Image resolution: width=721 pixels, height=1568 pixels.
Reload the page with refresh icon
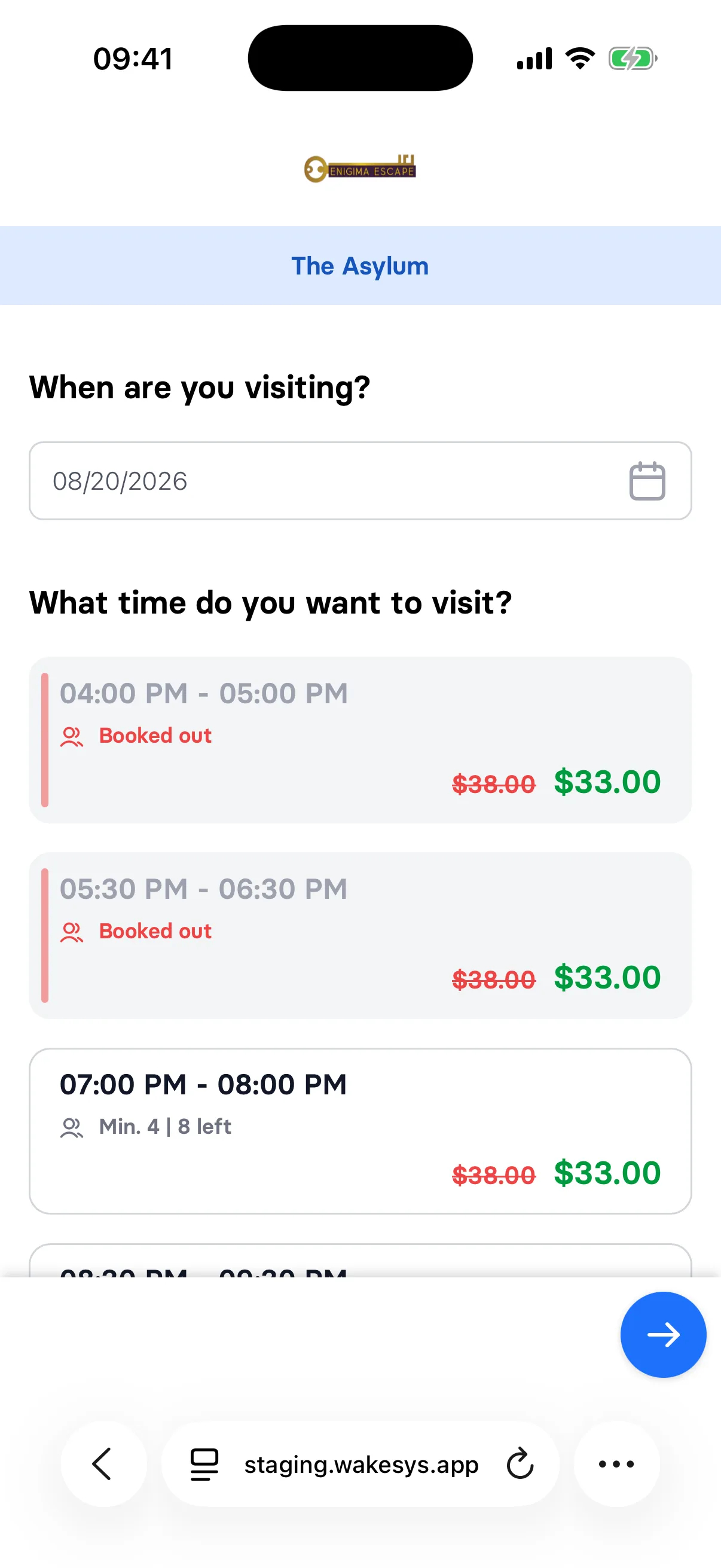coord(520,1463)
